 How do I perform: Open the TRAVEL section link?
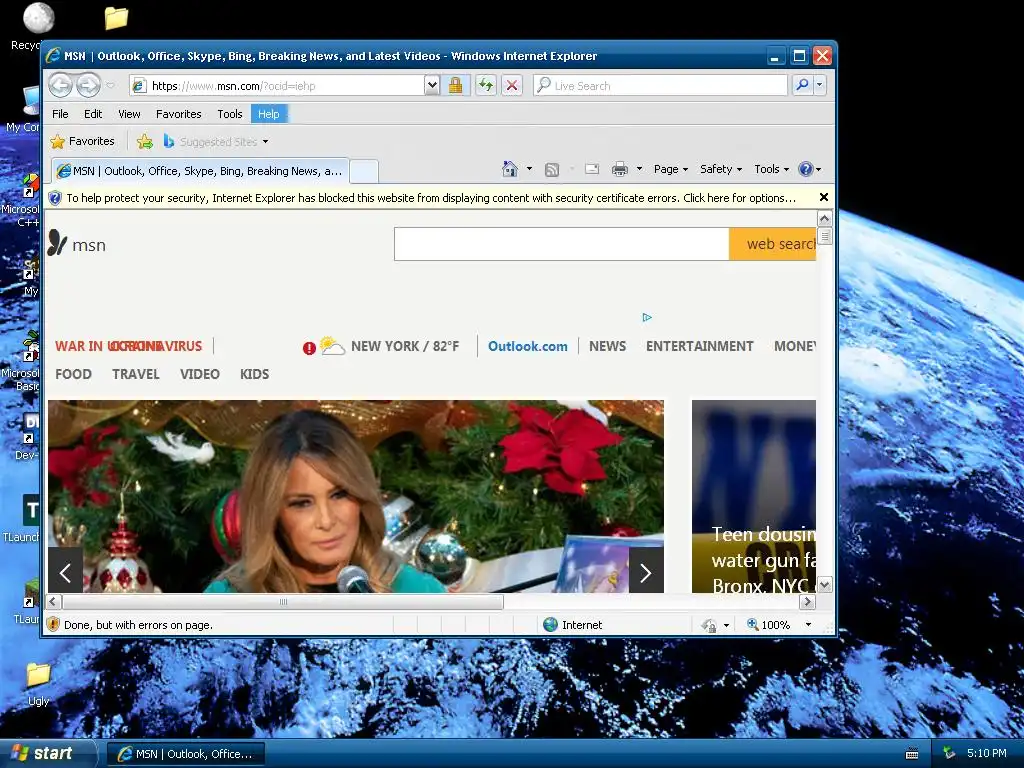click(135, 374)
